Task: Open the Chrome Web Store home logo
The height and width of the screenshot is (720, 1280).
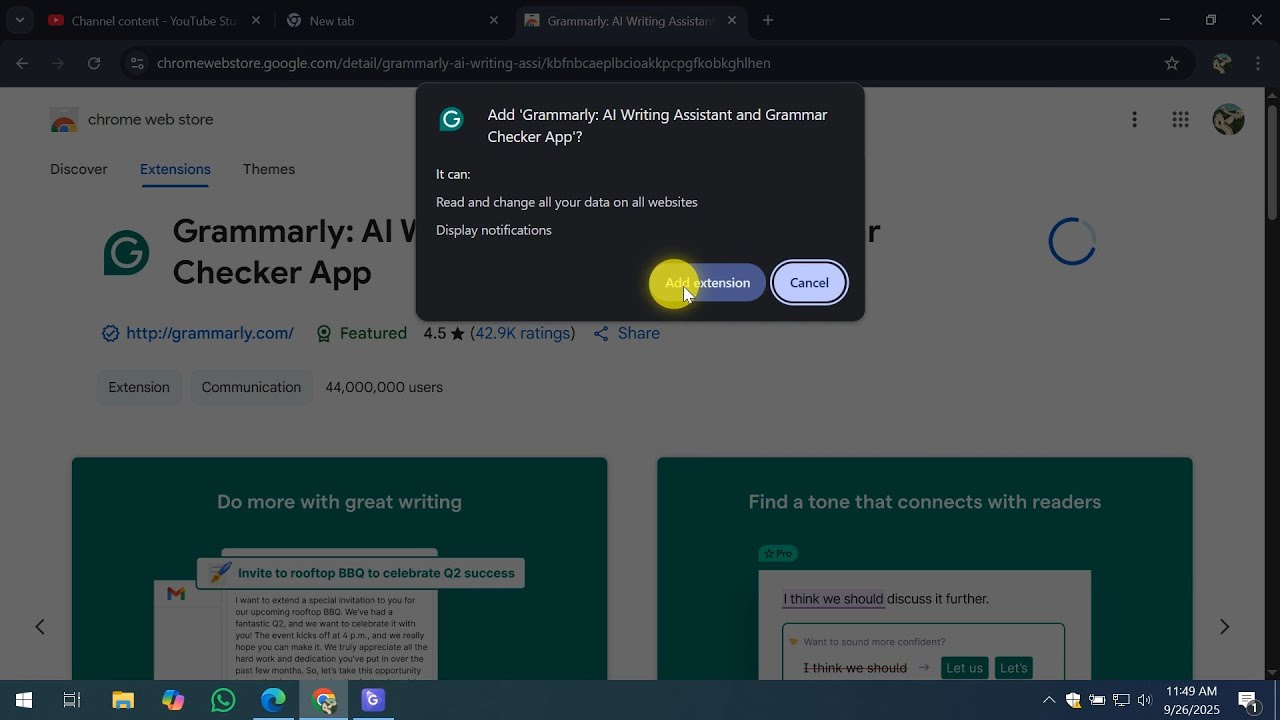Action: point(132,120)
